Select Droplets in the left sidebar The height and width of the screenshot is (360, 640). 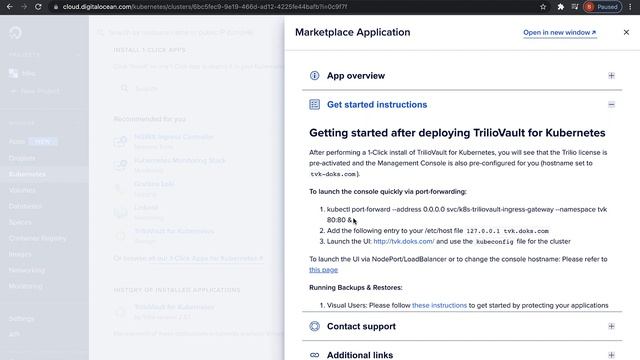pyautogui.click(x=22, y=158)
